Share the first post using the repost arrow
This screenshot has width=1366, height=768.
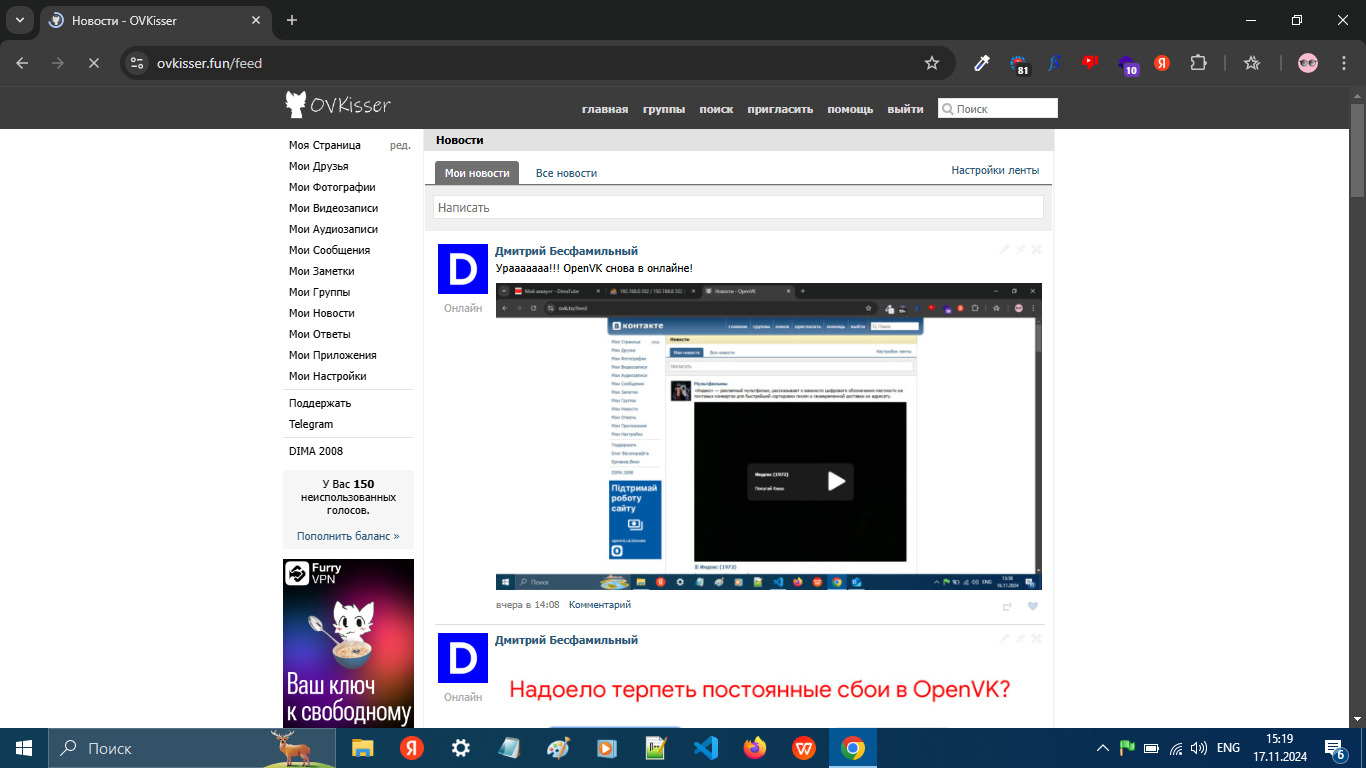(x=1007, y=606)
